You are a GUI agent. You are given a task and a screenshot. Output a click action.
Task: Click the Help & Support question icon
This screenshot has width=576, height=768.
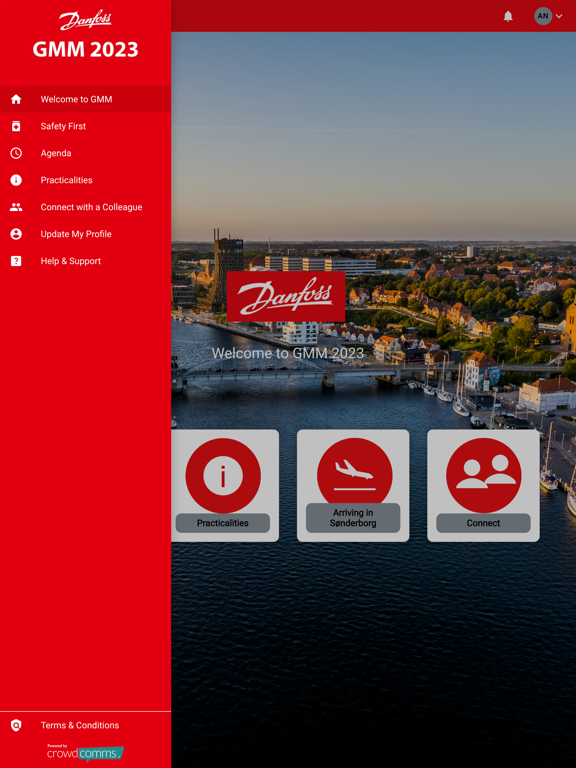pyautogui.click(x=16, y=261)
